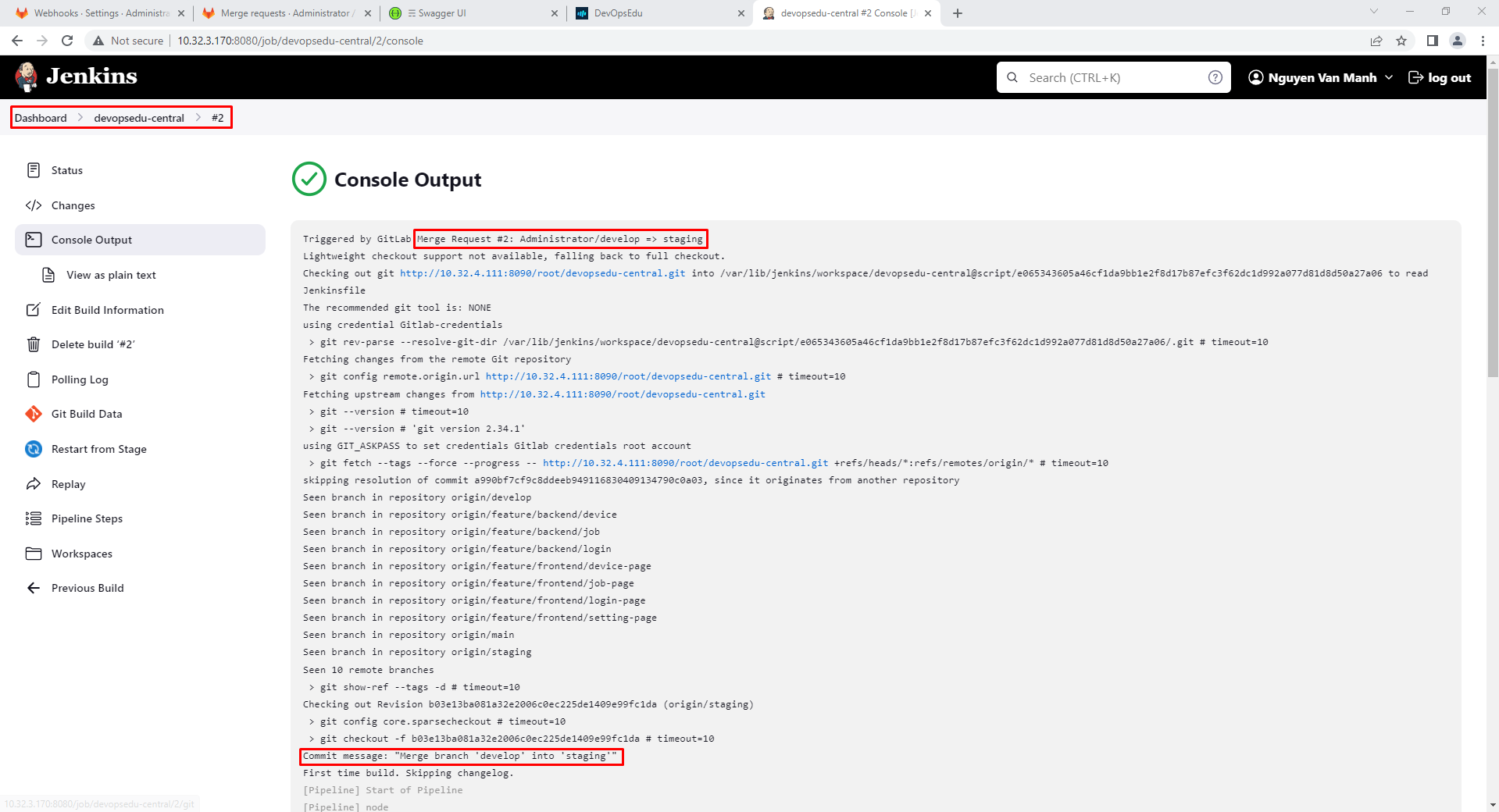This screenshot has width=1499, height=812.
Task: Open devopsedu-central breadcrumb link
Action: [x=139, y=118]
